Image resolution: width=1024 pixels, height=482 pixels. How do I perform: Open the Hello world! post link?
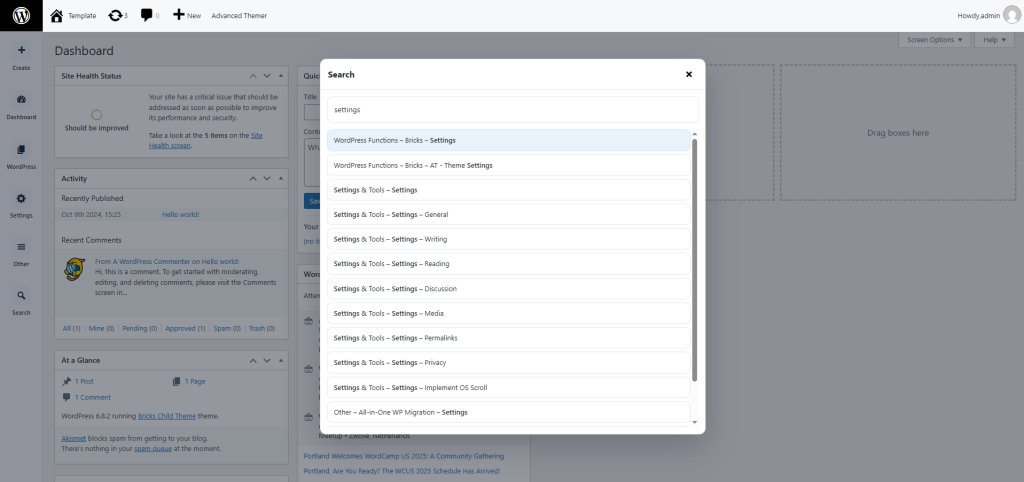180,214
